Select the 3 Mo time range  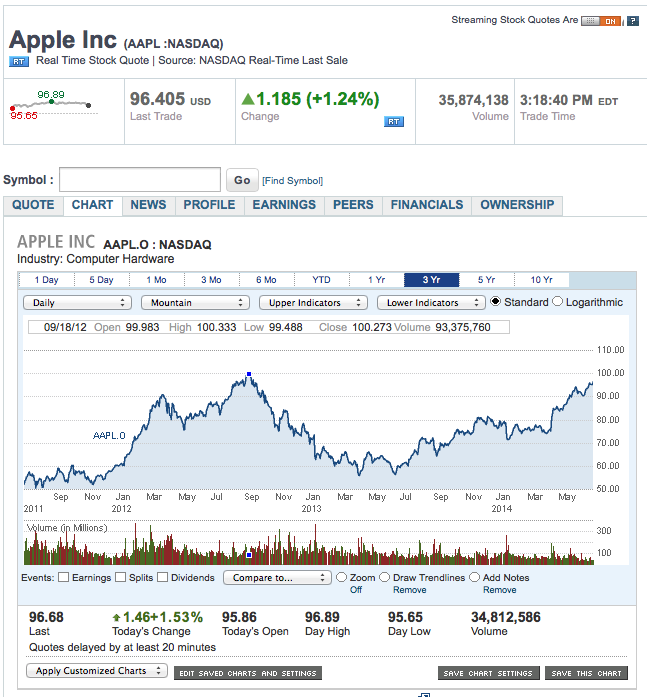211,280
